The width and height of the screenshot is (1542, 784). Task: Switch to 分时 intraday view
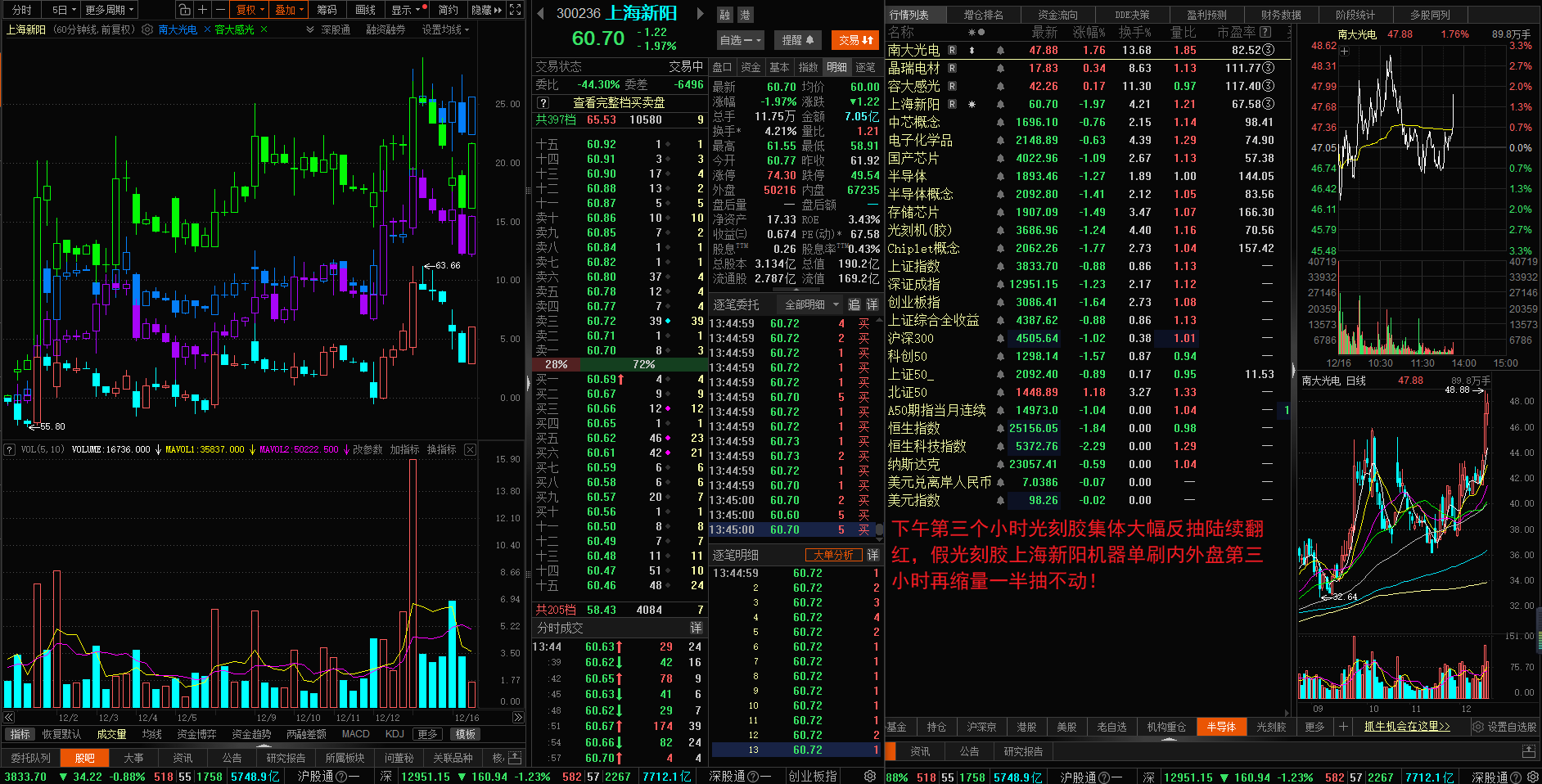pyautogui.click(x=22, y=10)
